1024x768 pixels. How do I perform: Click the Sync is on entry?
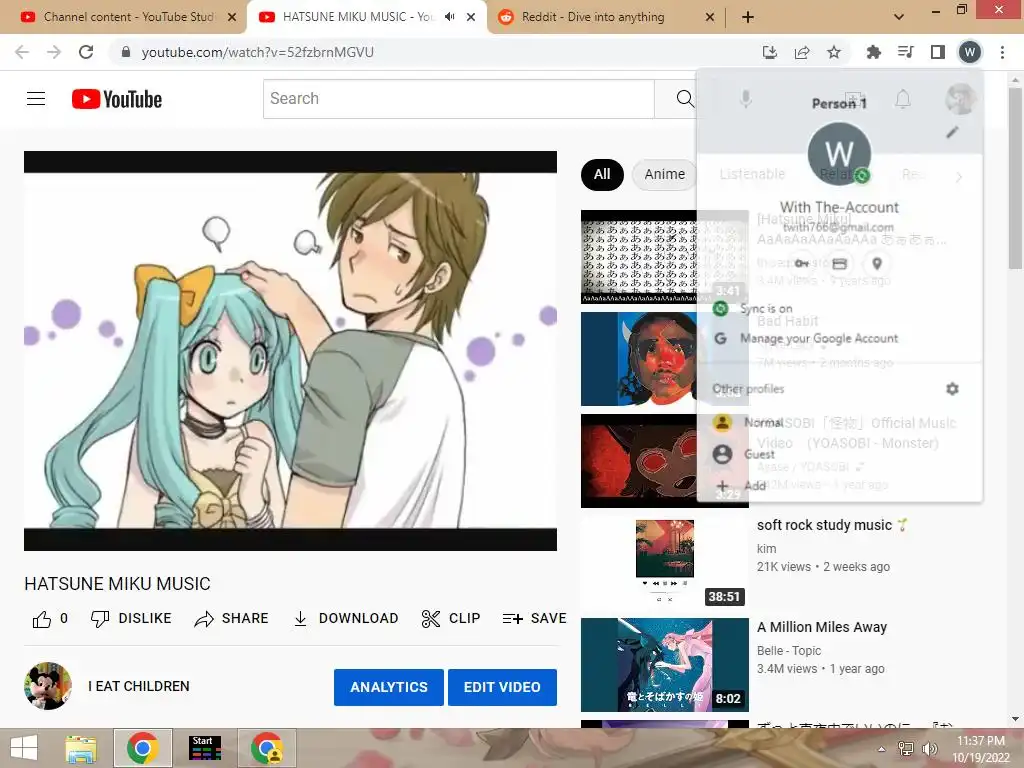click(839, 308)
